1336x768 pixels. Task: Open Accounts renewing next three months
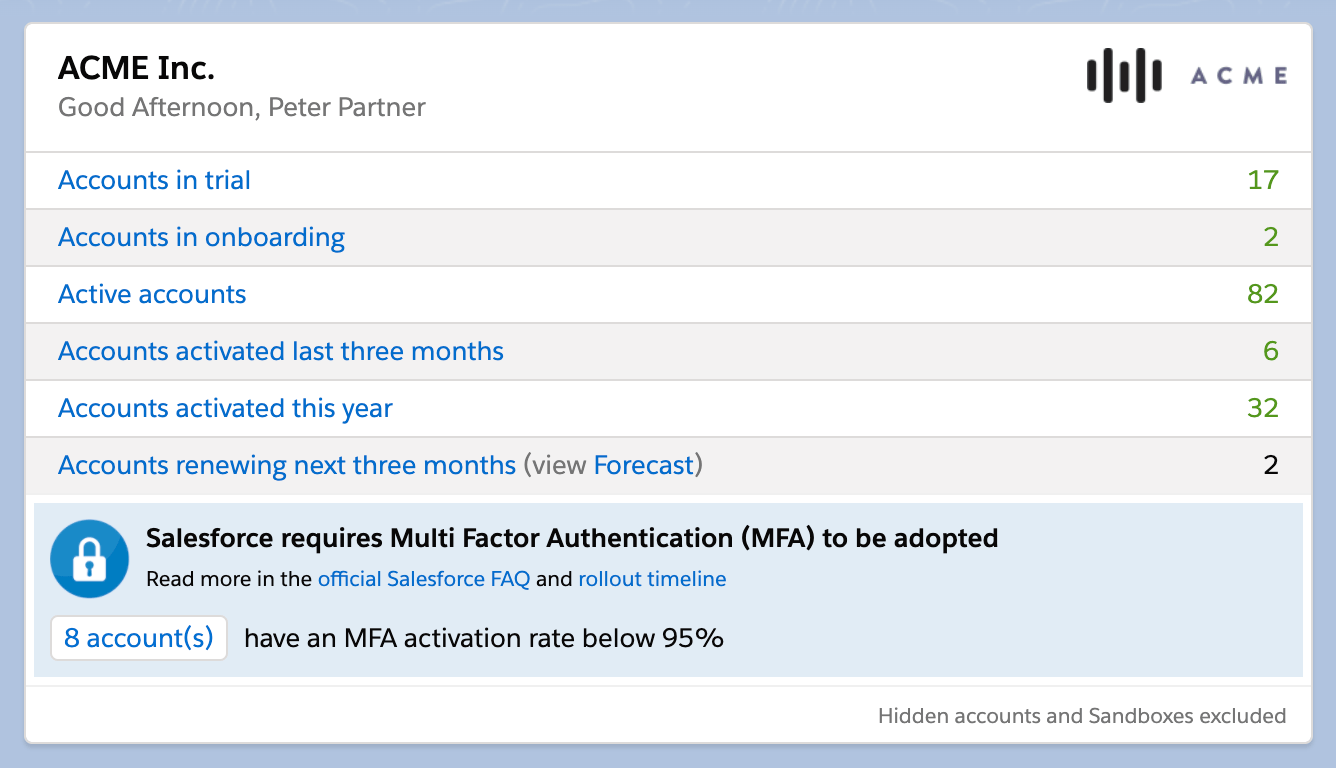tap(287, 465)
